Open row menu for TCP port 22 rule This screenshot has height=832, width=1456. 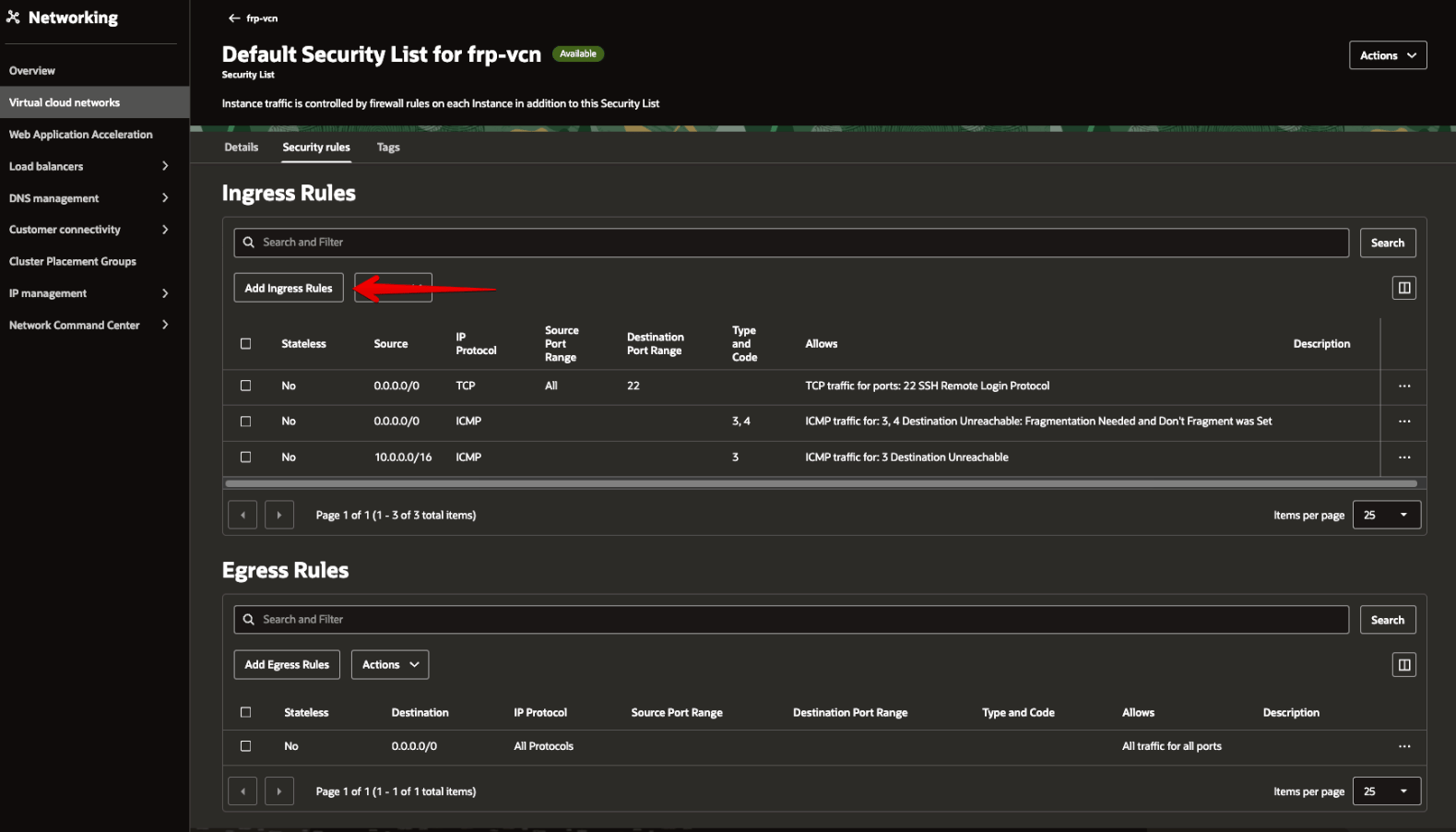click(x=1403, y=386)
